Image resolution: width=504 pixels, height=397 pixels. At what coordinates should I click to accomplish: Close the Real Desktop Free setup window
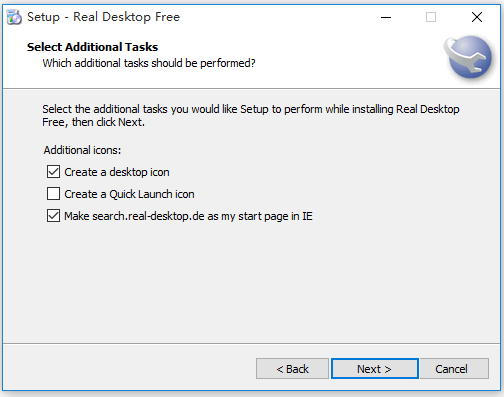click(477, 17)
